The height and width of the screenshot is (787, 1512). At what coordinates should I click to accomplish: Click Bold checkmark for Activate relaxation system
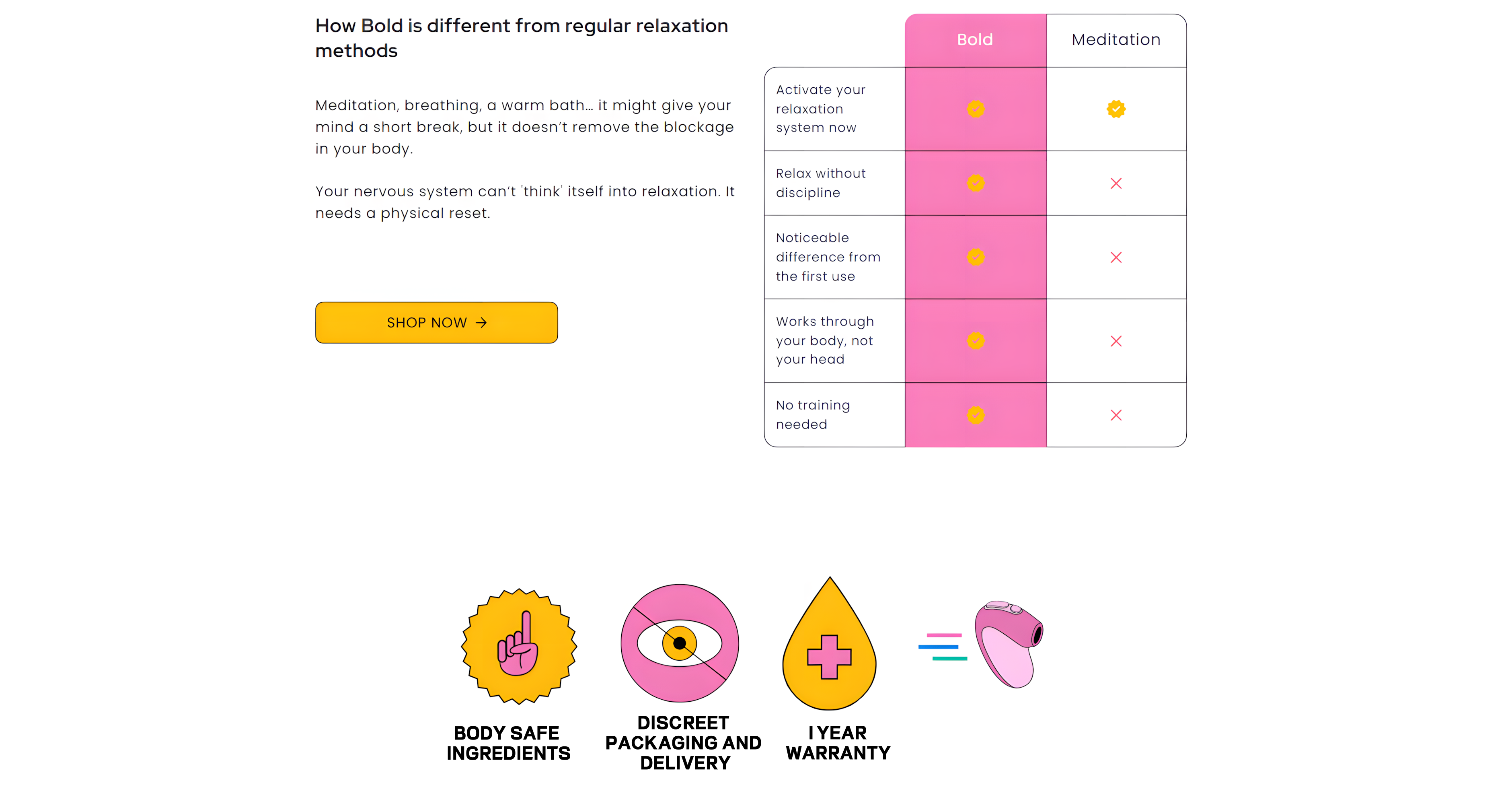tap(976, 109)
